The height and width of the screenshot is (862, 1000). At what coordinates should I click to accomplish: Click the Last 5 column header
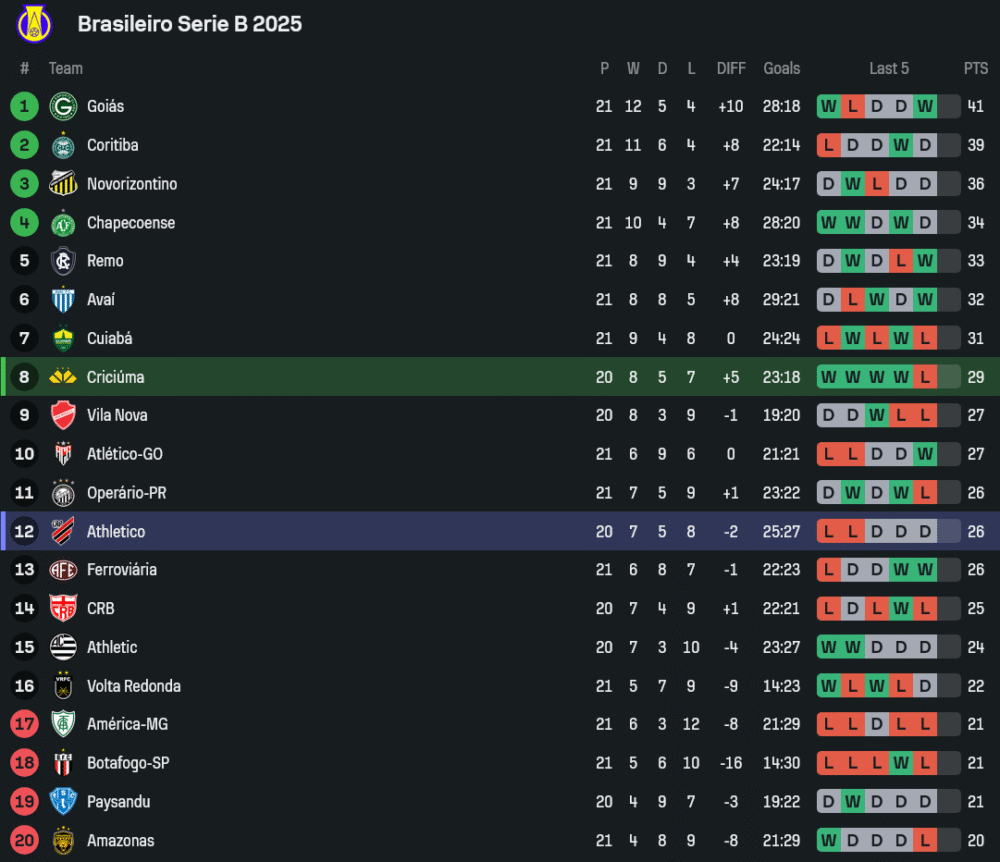[x=888, y=68]
